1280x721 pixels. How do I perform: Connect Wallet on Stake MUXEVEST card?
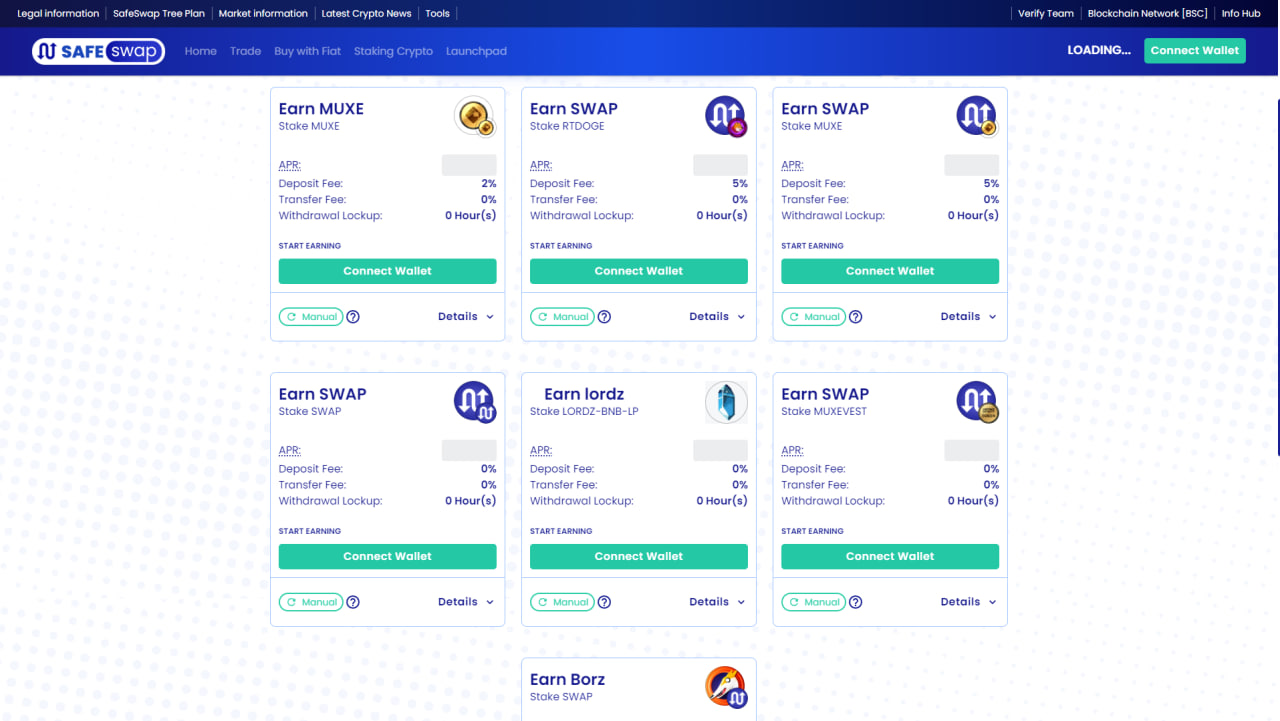pyautogui.click(x=890, y=556)
